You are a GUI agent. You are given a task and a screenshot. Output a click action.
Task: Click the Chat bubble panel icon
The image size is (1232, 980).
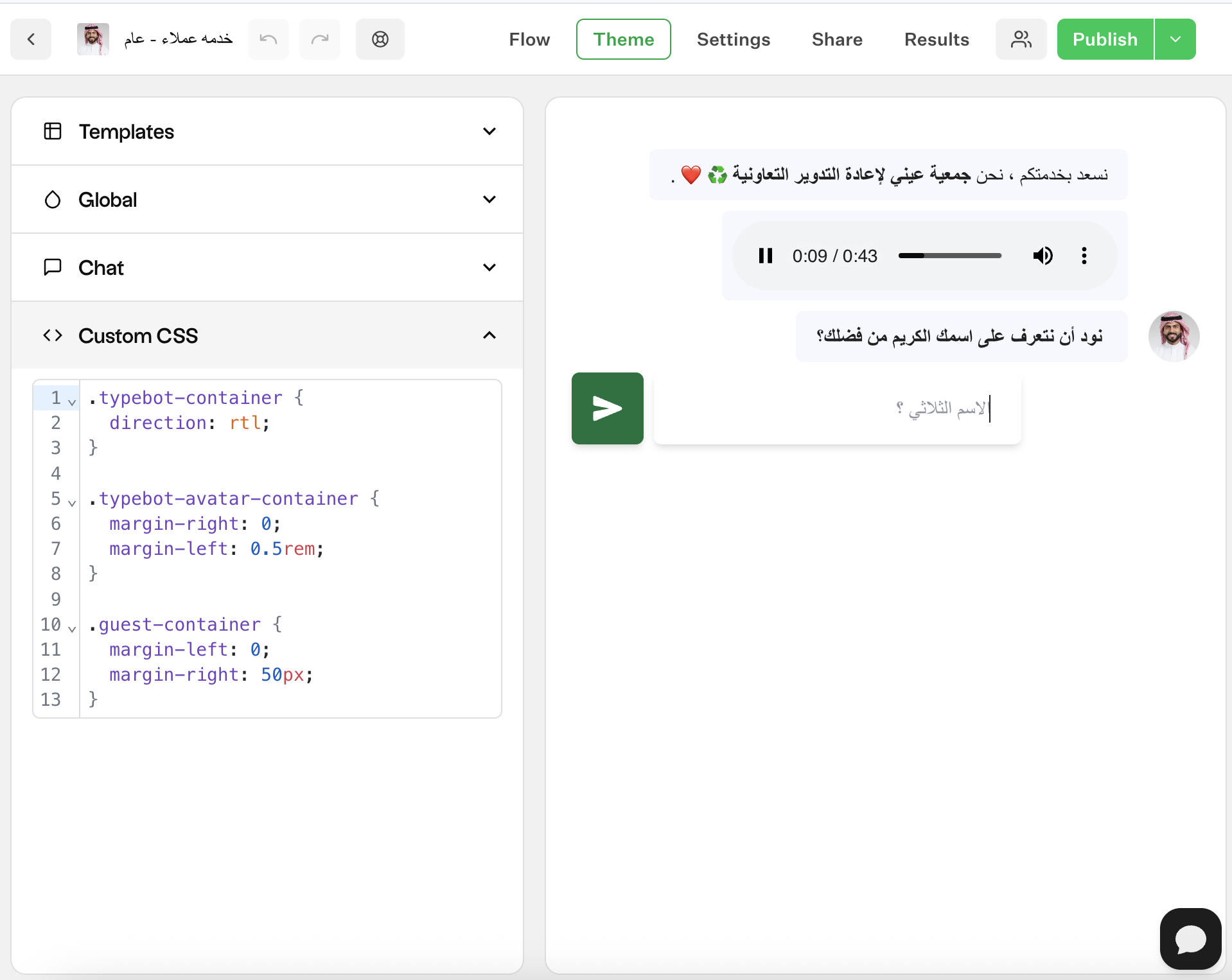[52, 267]
